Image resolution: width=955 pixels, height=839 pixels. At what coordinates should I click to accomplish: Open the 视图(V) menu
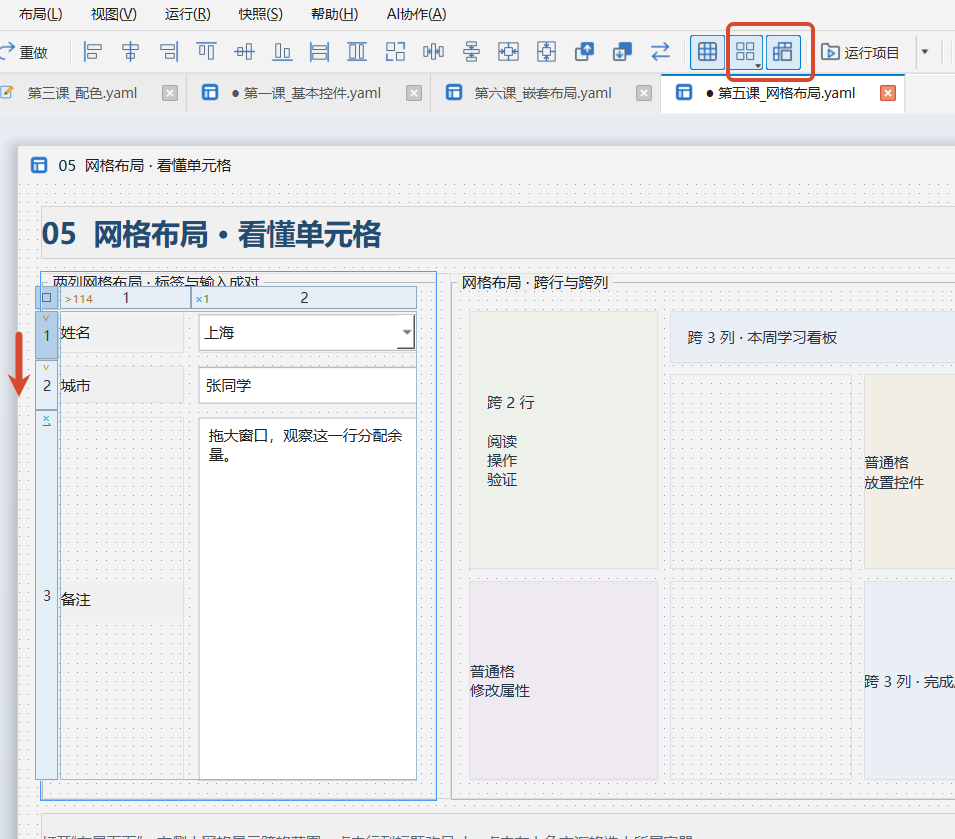pos(114,14)
